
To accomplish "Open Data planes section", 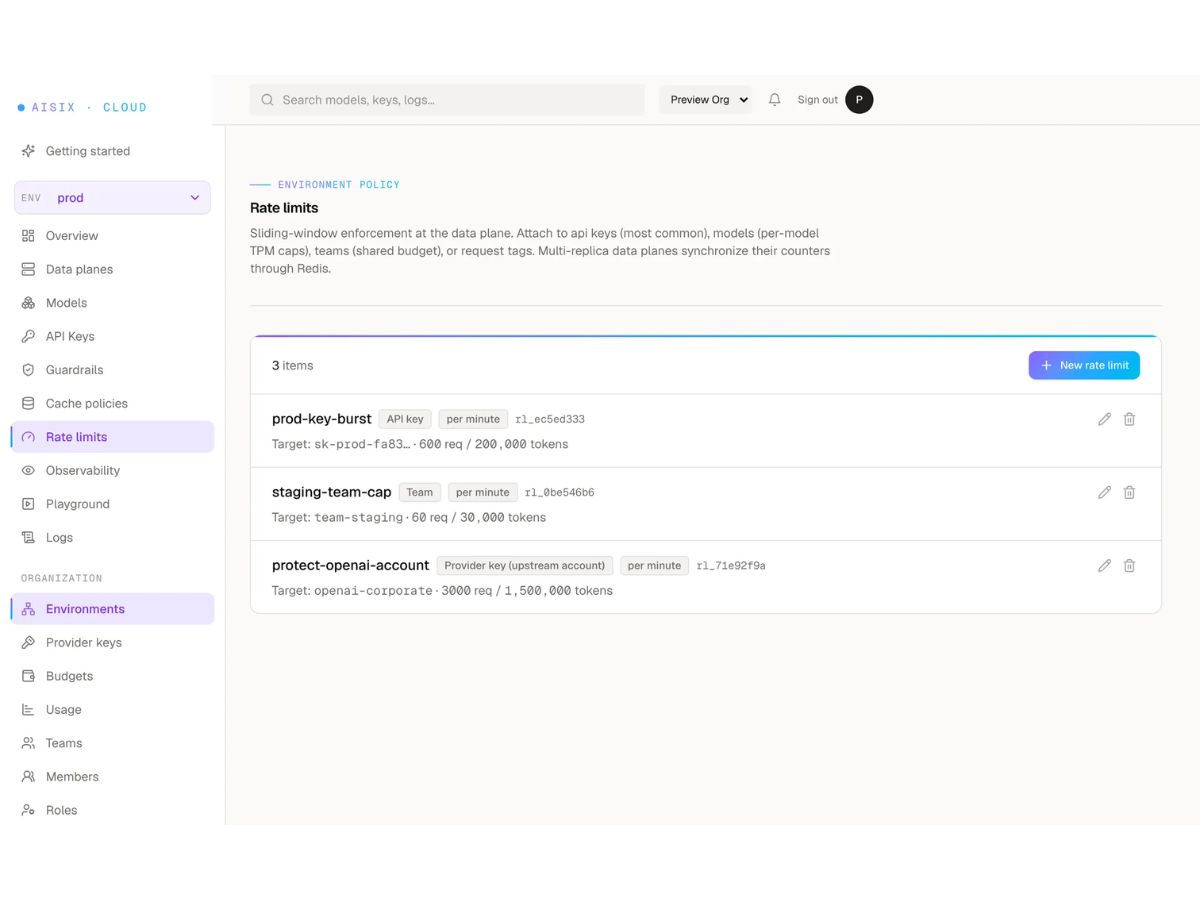I will pos(112,269).
